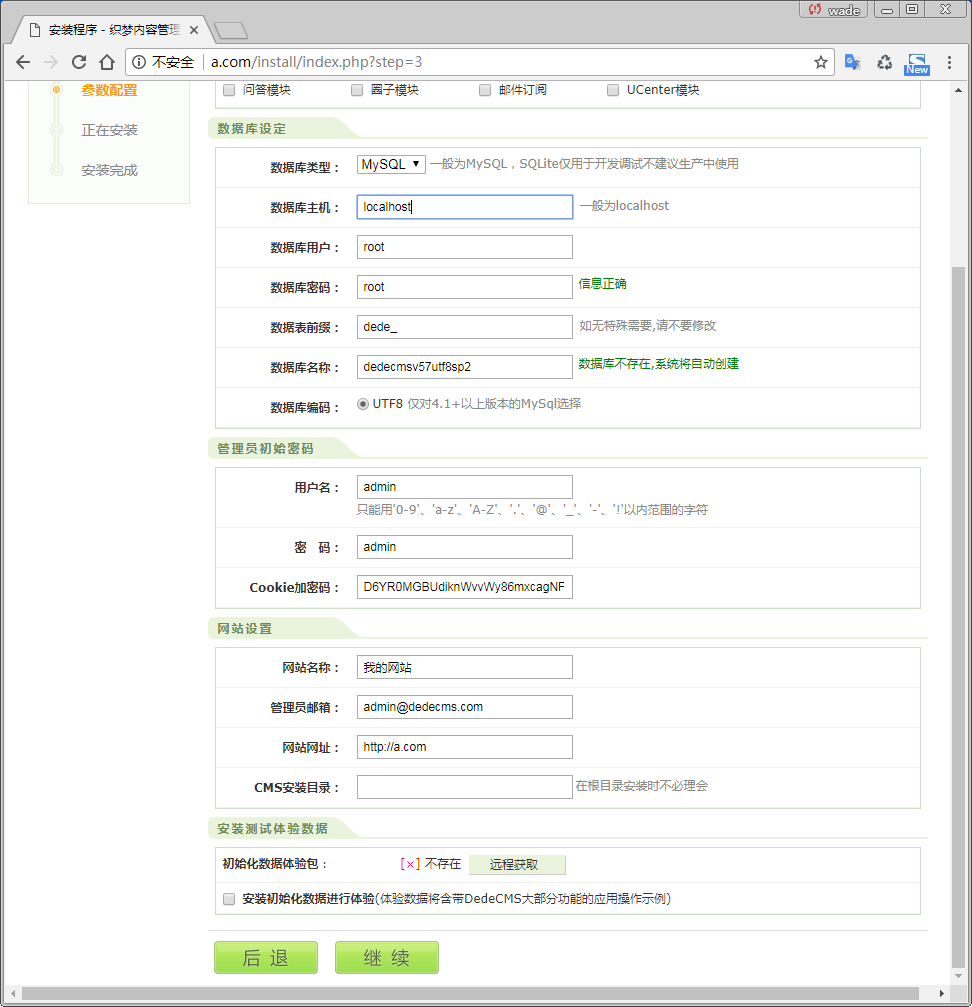Open the Chrome menu with three dots

(x=948, y=62)
